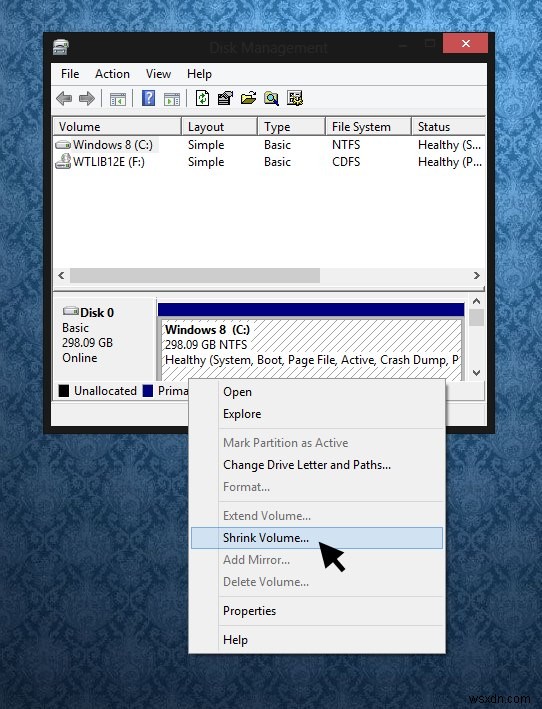Click the Windows 8 (C:) drive icon

[63, 145]
